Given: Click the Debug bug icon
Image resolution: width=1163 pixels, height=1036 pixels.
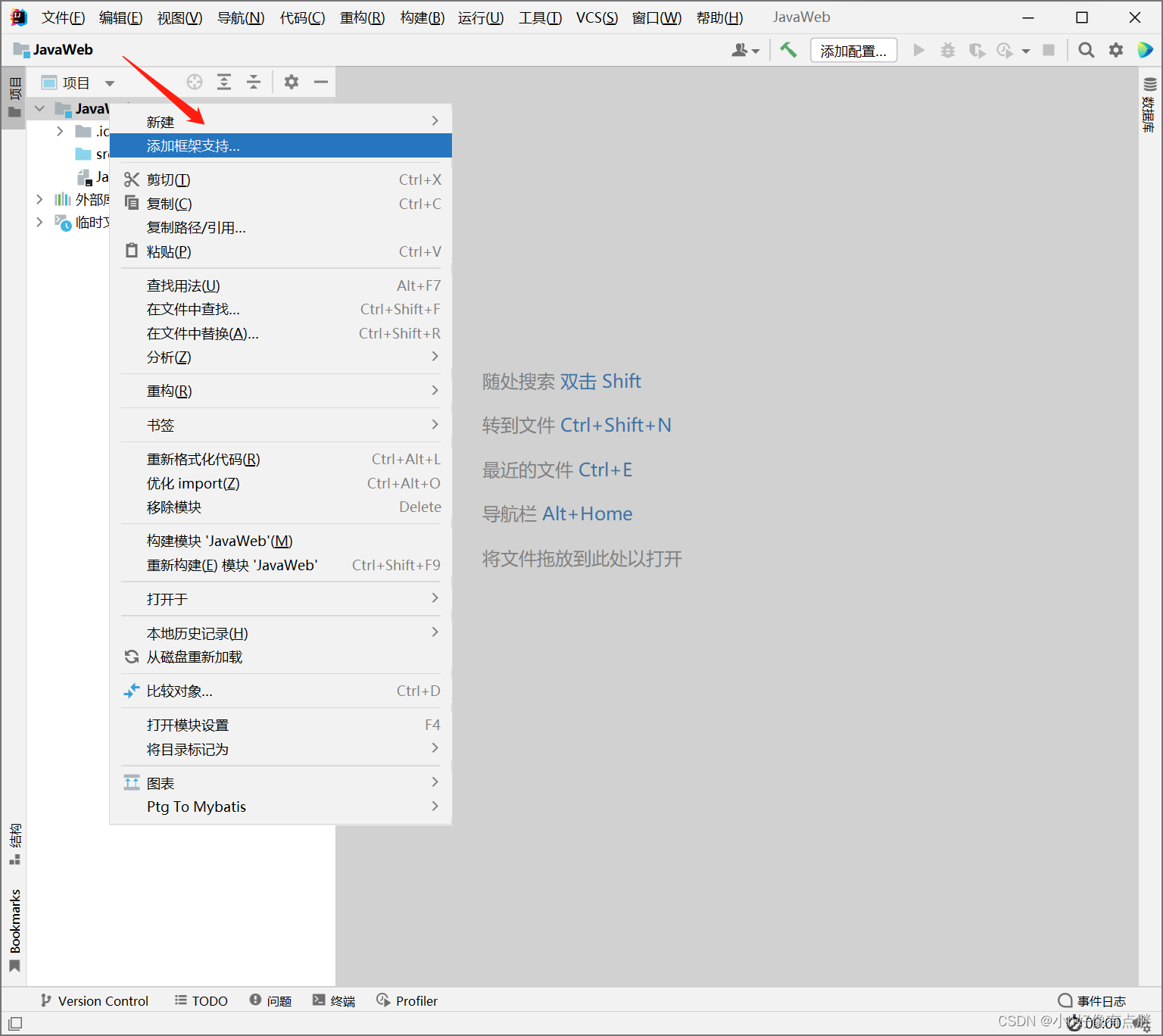Looking at the screenshot, I should pos(947,50).
